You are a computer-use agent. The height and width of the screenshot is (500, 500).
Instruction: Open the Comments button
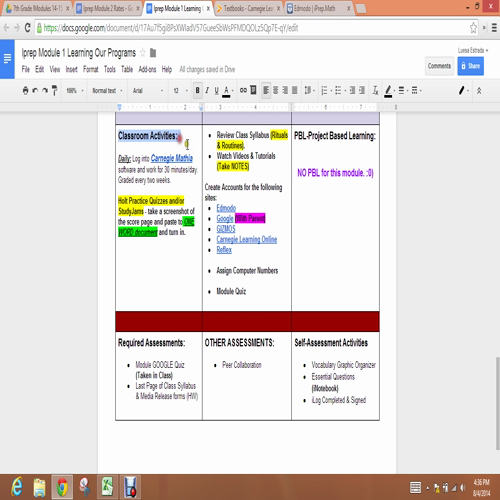coord(439,66)
